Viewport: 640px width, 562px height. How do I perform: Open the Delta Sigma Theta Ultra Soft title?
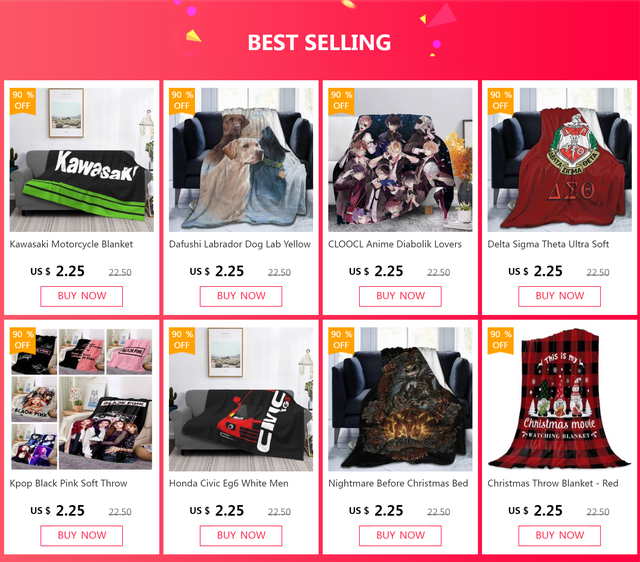548,244
